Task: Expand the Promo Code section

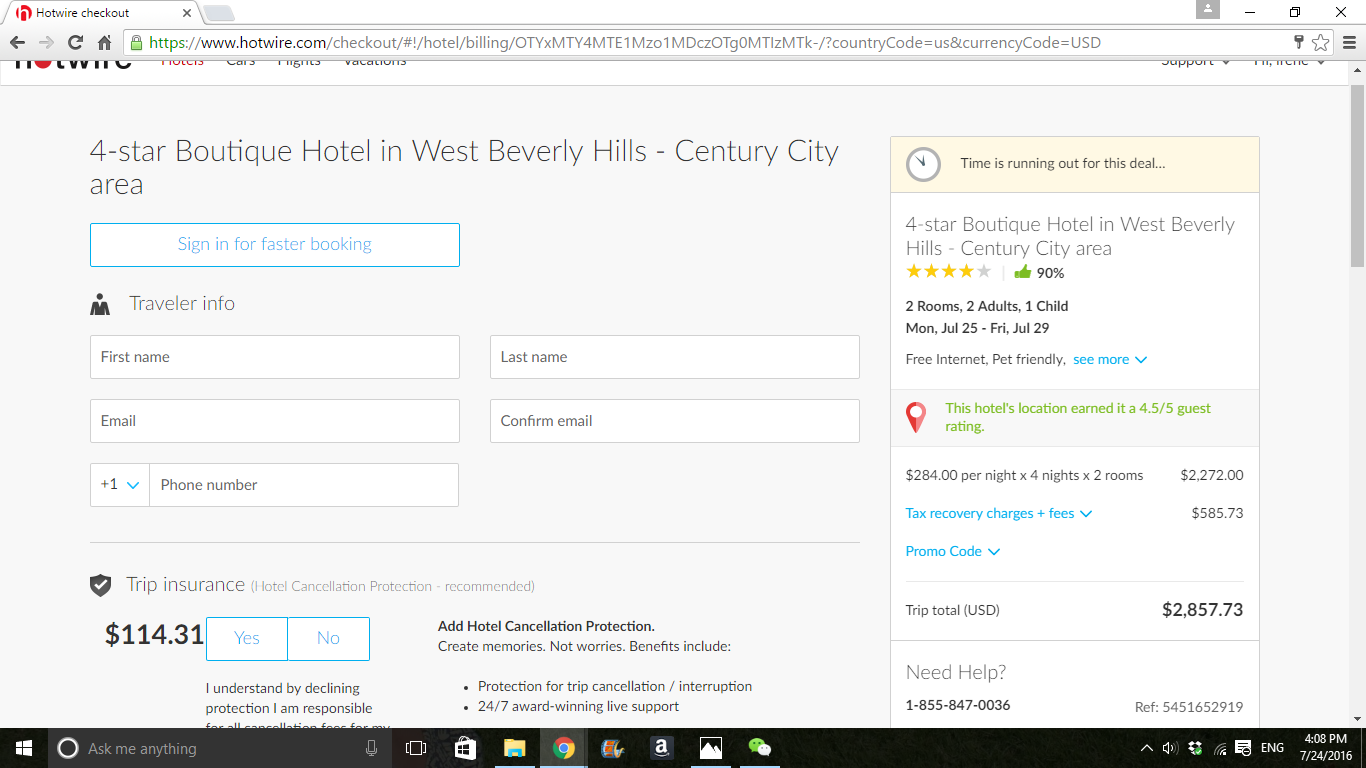Action: click(952, 551)
